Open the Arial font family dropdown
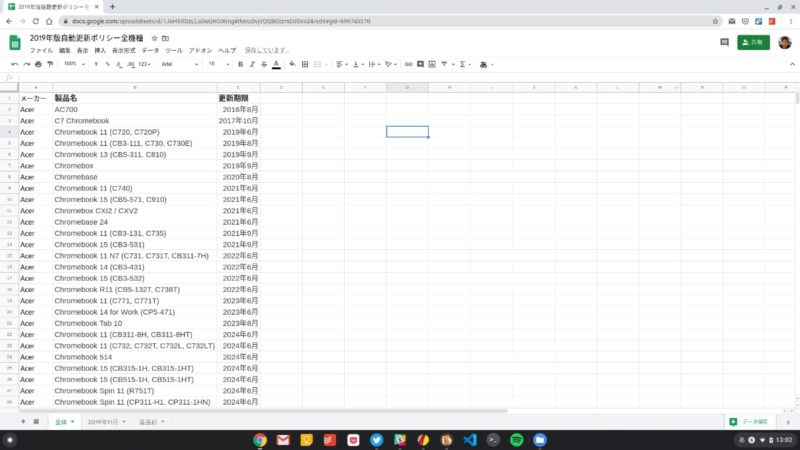Screen dimensions: 800x450 tap(178, 64)
